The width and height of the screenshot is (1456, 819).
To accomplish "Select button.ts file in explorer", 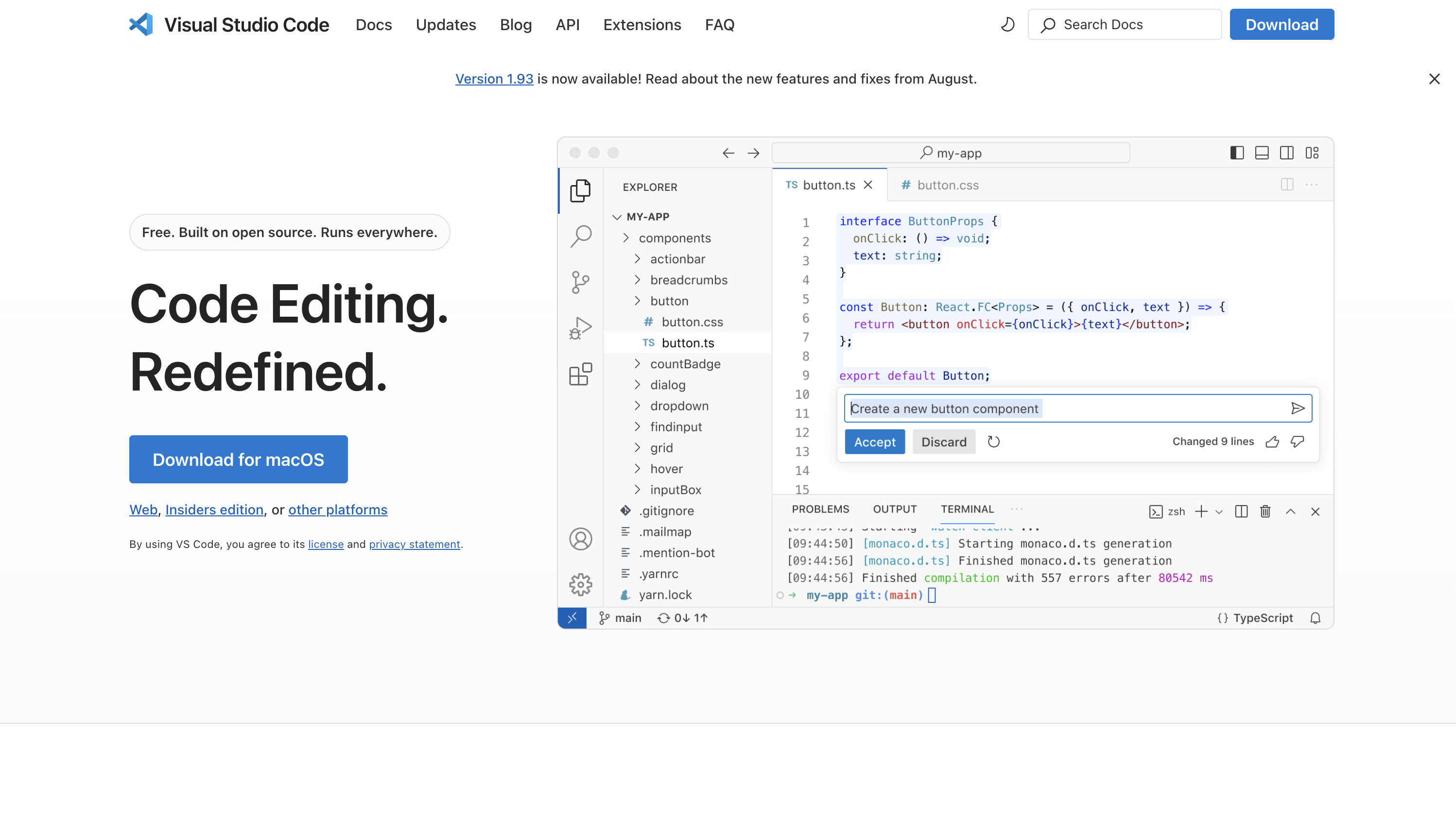I will click(x=687, y=343).
